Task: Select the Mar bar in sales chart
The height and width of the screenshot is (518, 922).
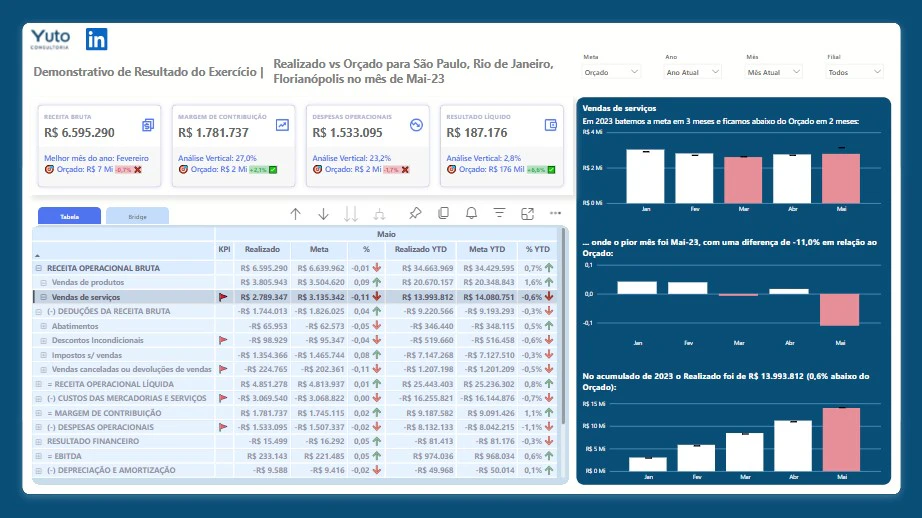Action: (743, 180)
